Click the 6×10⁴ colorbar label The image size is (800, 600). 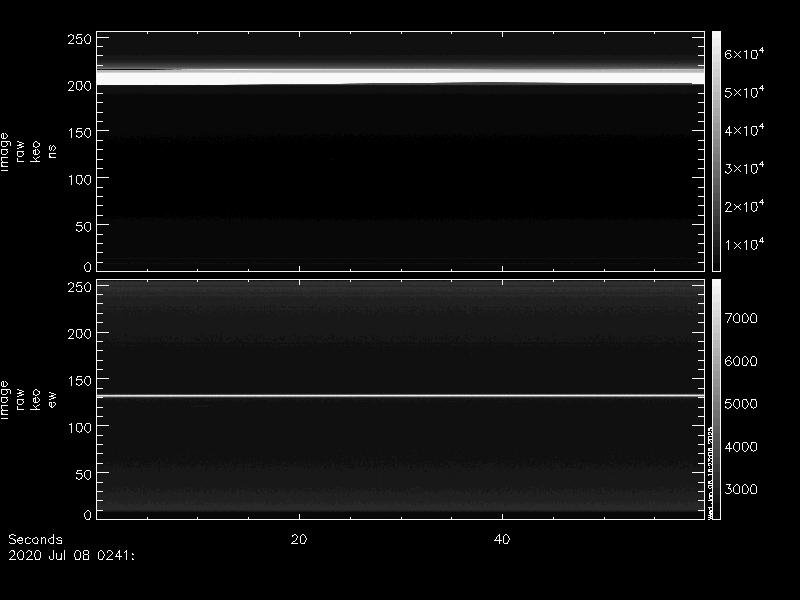point(744,54)
